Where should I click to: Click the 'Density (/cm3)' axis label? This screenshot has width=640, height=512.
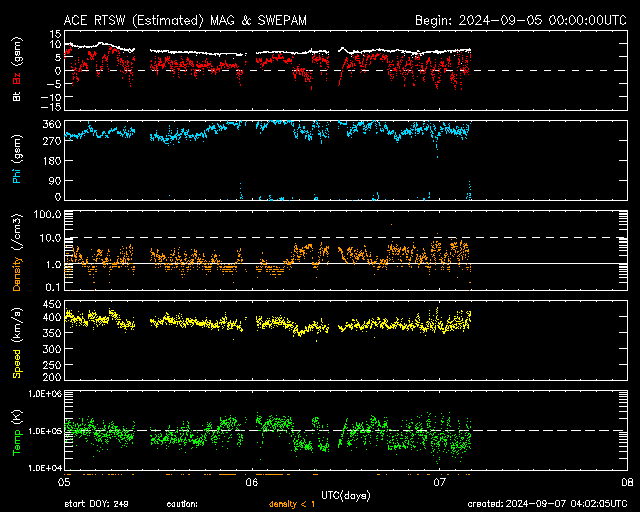click(17, 252)
